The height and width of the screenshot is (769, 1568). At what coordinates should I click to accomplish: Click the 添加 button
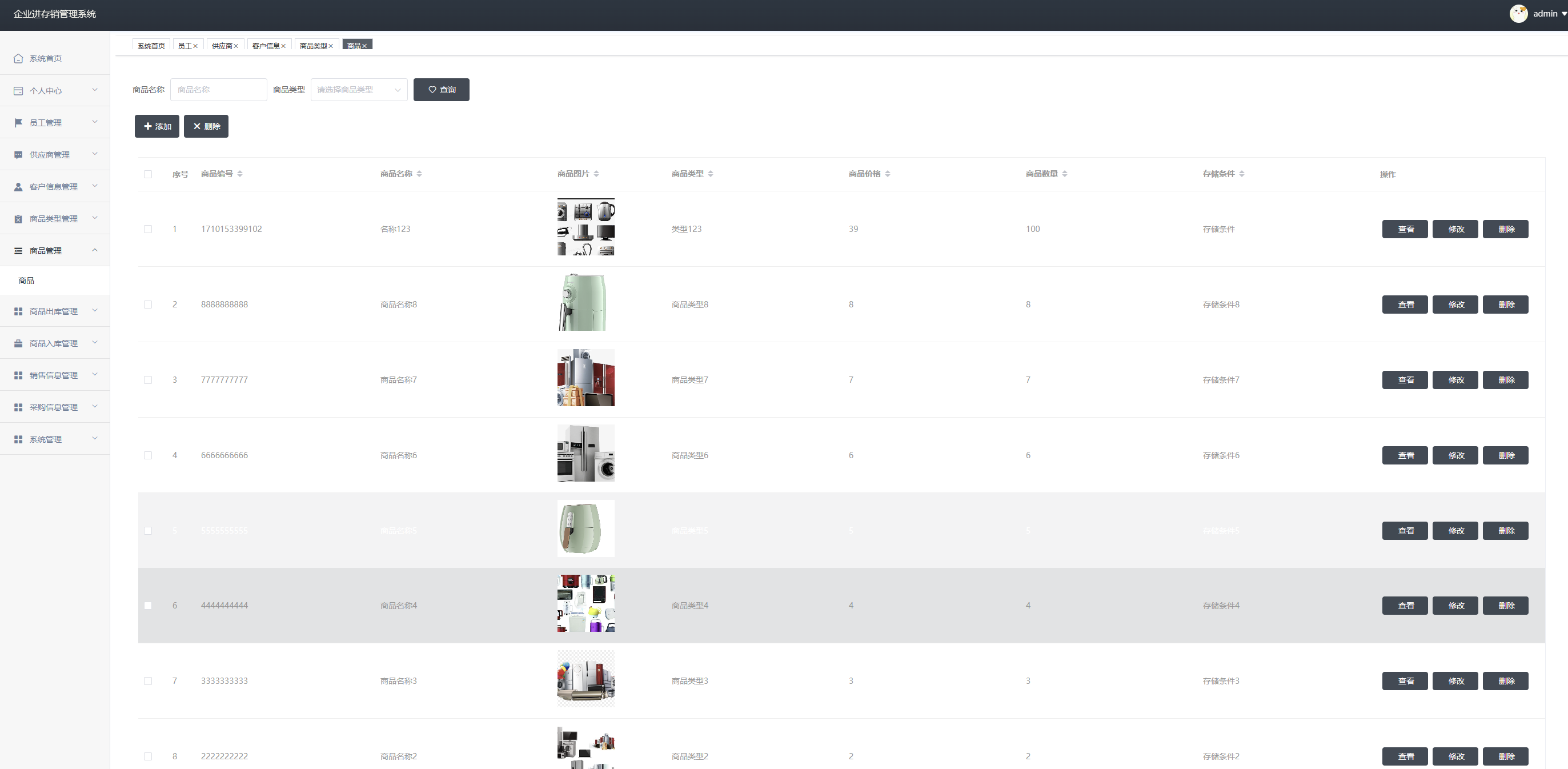pos(157,127)
